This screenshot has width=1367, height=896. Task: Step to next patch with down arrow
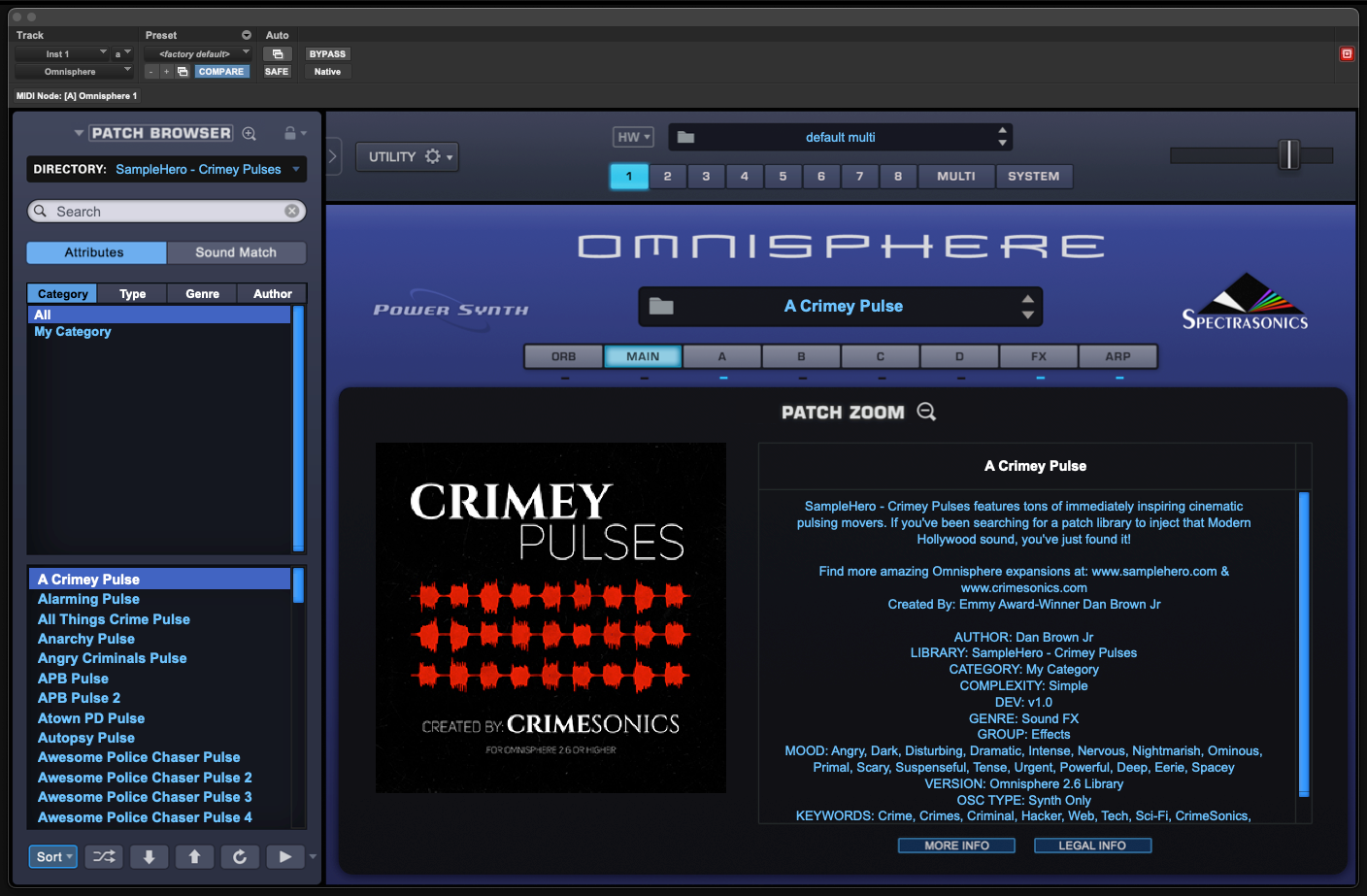[150, 856]
